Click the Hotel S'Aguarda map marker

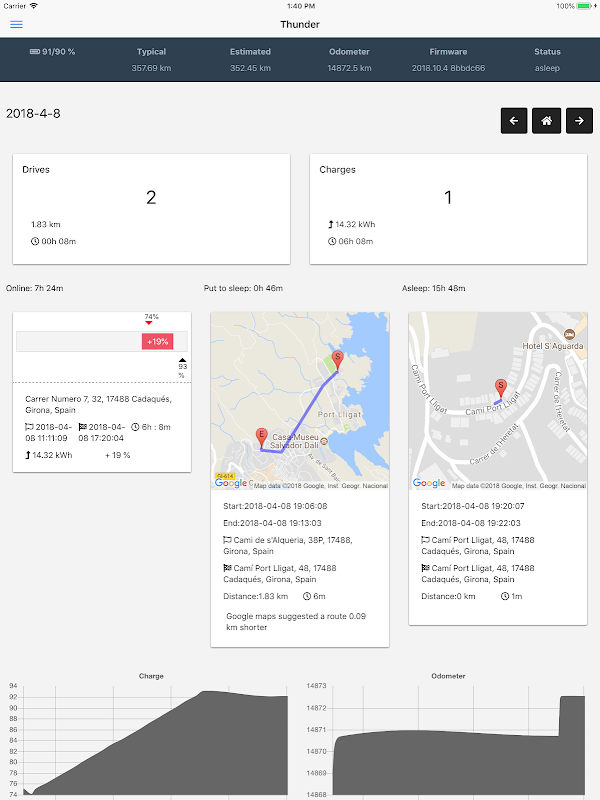[569, 334]
